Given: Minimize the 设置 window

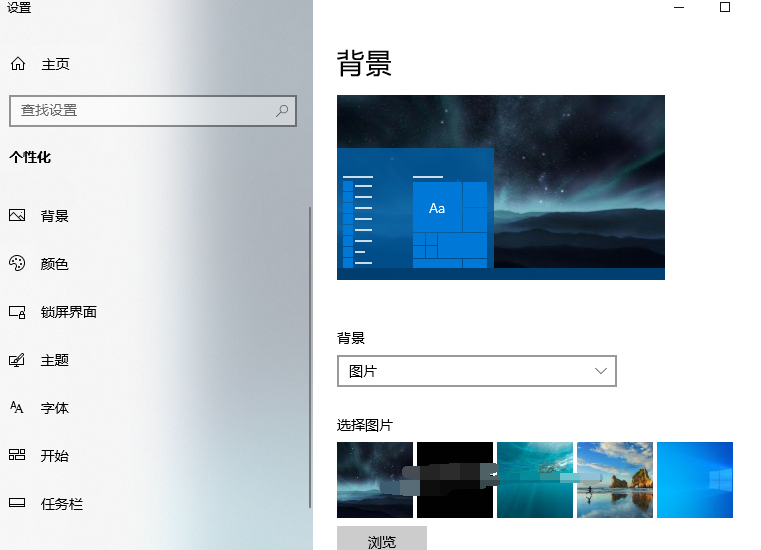Looking at the screenshot, I should (x=679, y=8).
